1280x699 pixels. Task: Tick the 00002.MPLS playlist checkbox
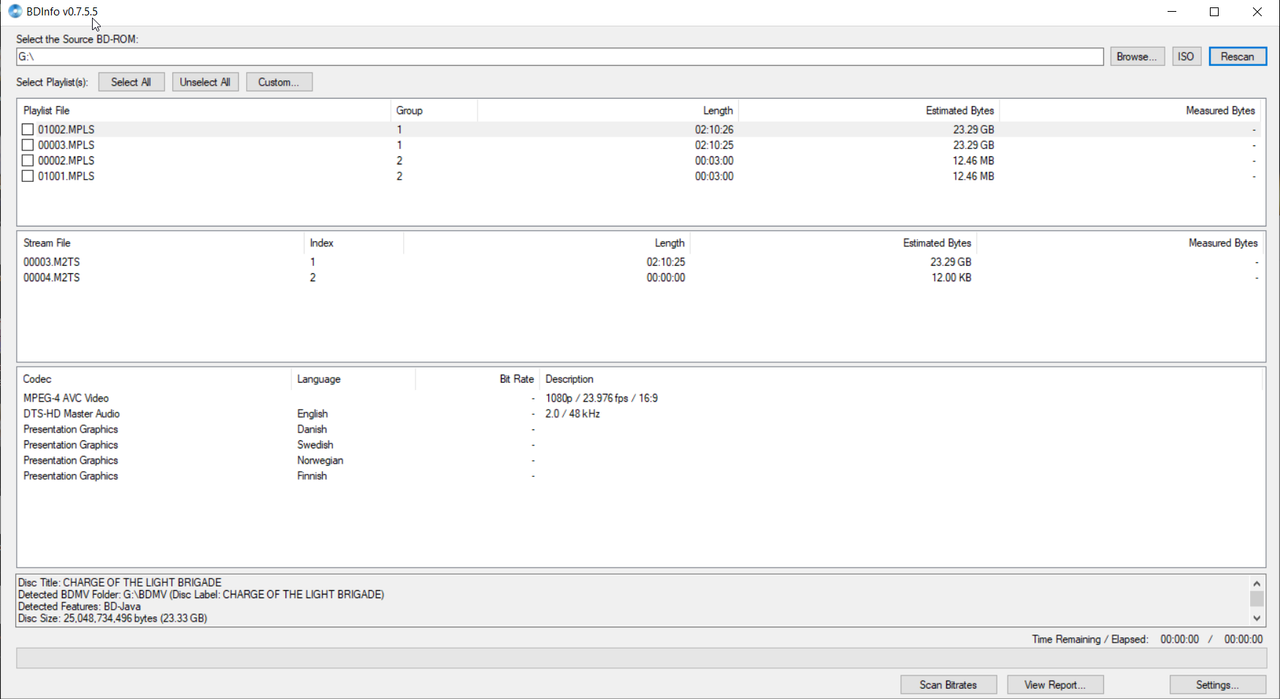28,161
